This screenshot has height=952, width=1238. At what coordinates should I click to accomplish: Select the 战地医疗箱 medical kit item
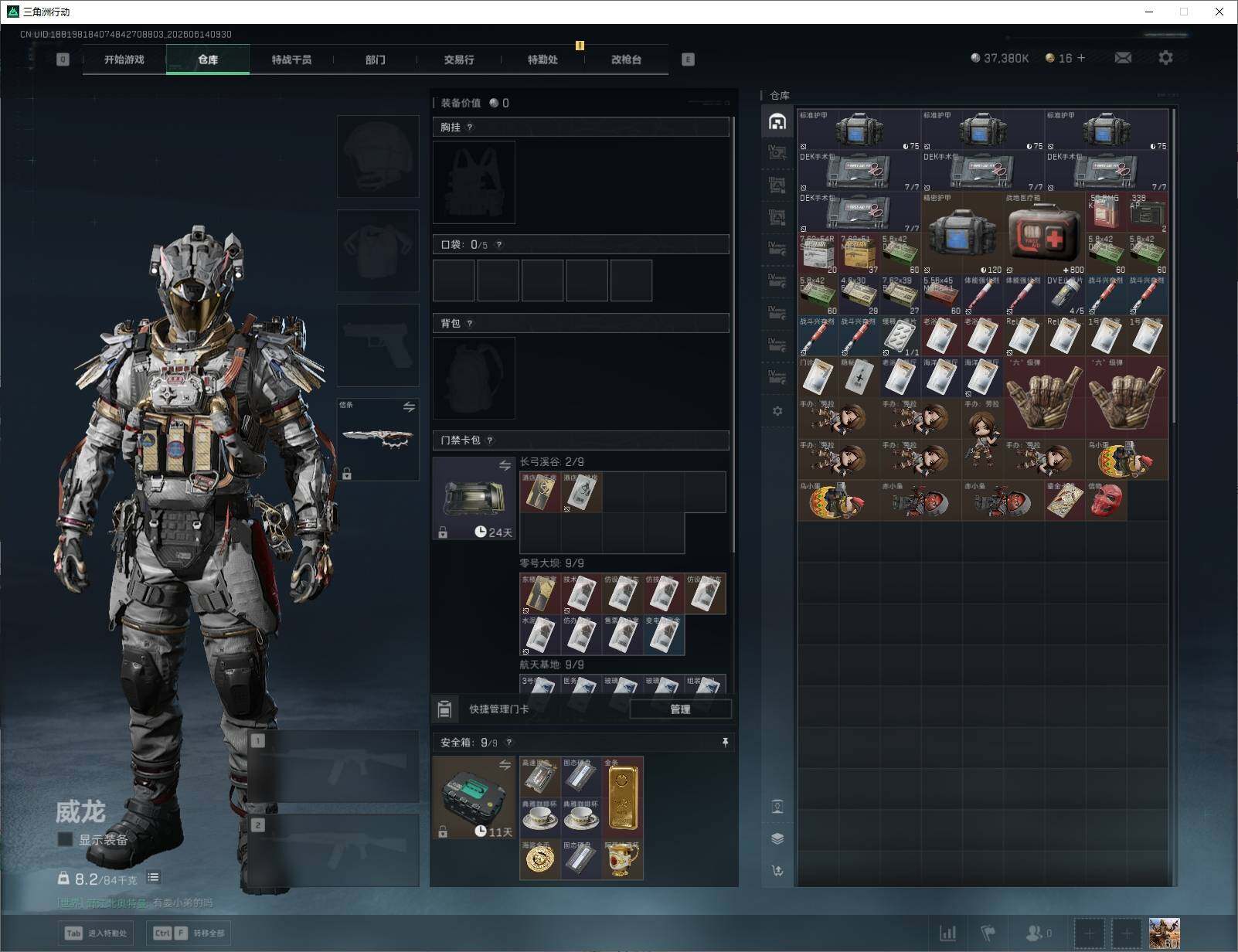(x=1044, y=233)
